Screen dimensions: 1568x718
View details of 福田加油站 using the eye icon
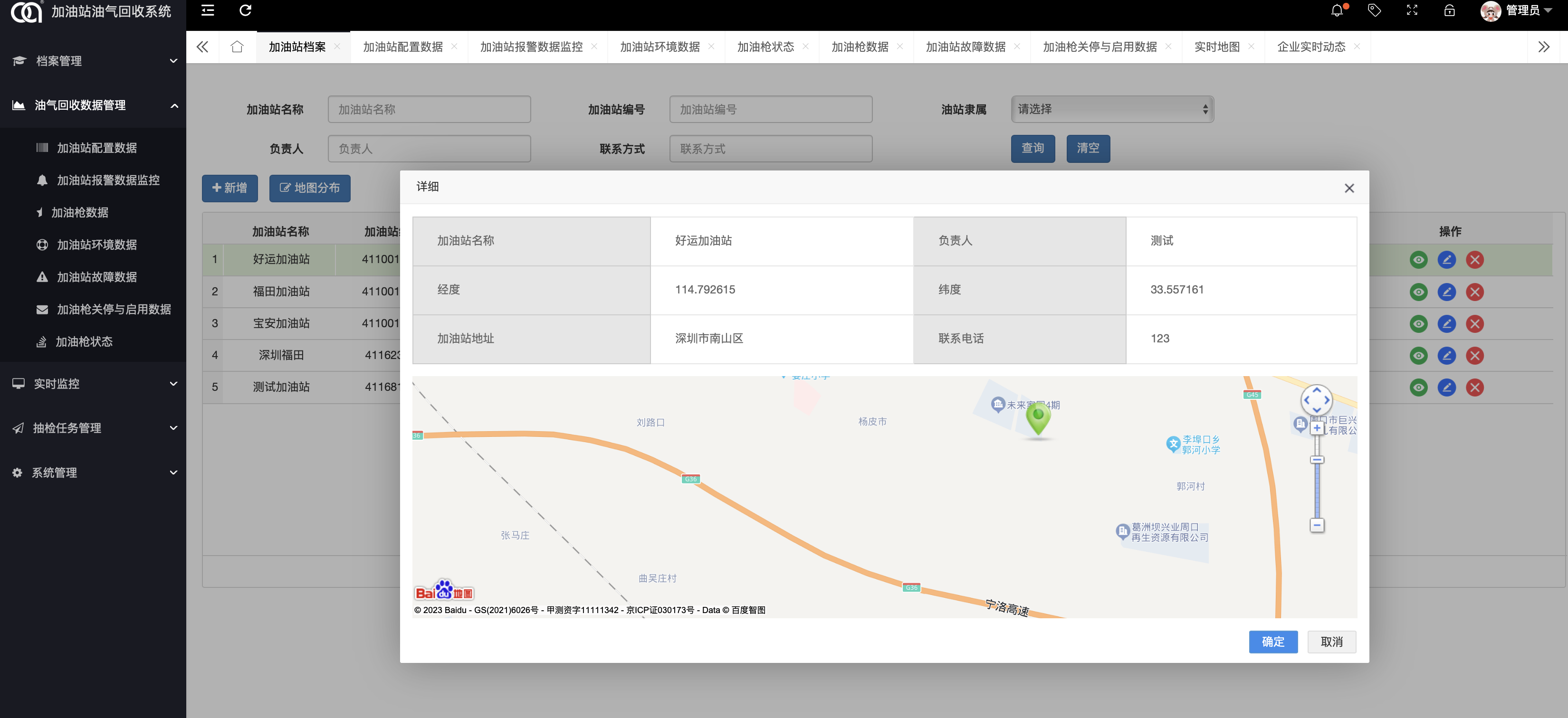coord(1419,292)
